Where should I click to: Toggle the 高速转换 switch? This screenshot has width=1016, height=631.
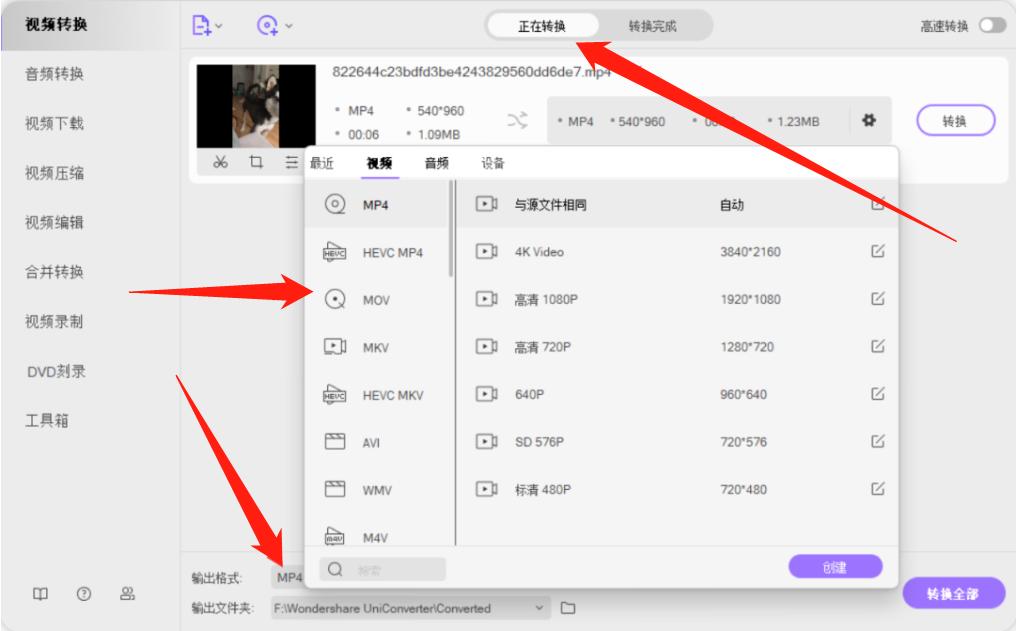point(992,25)
